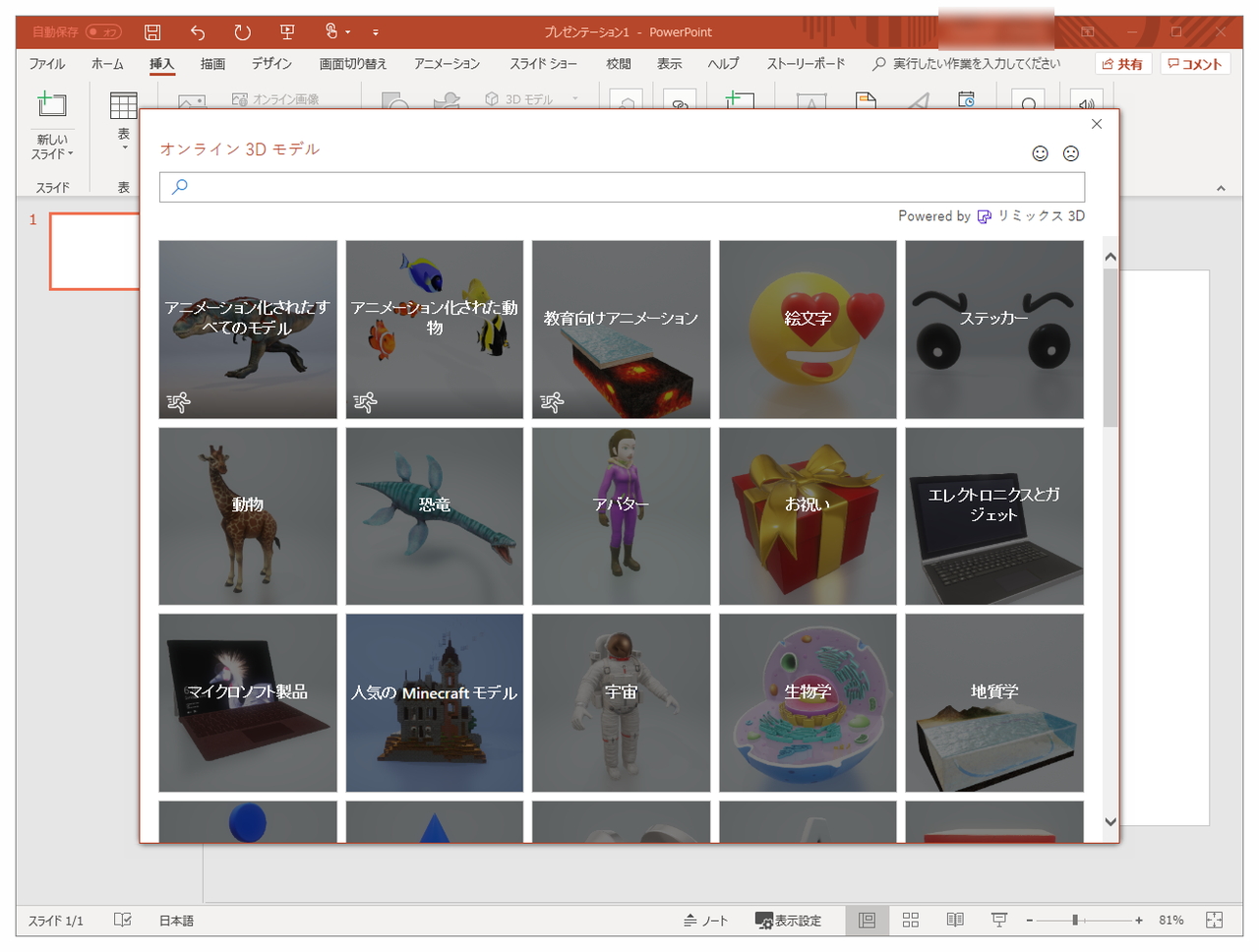Viewport: 1259px width, 952px height.
Task: Select the アバター category tile
Action: [621, 516]
